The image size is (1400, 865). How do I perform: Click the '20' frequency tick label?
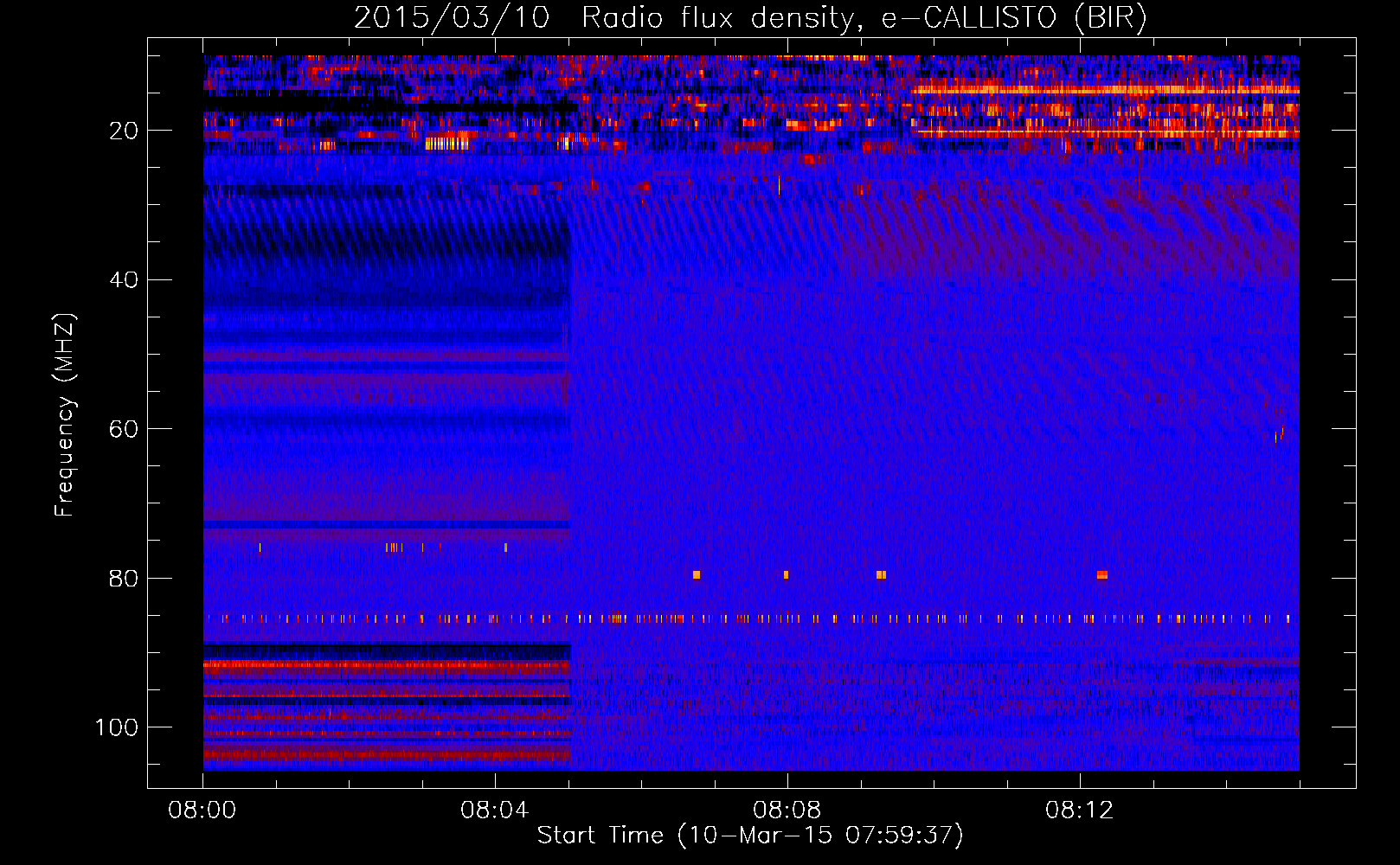tap(125, 131)
